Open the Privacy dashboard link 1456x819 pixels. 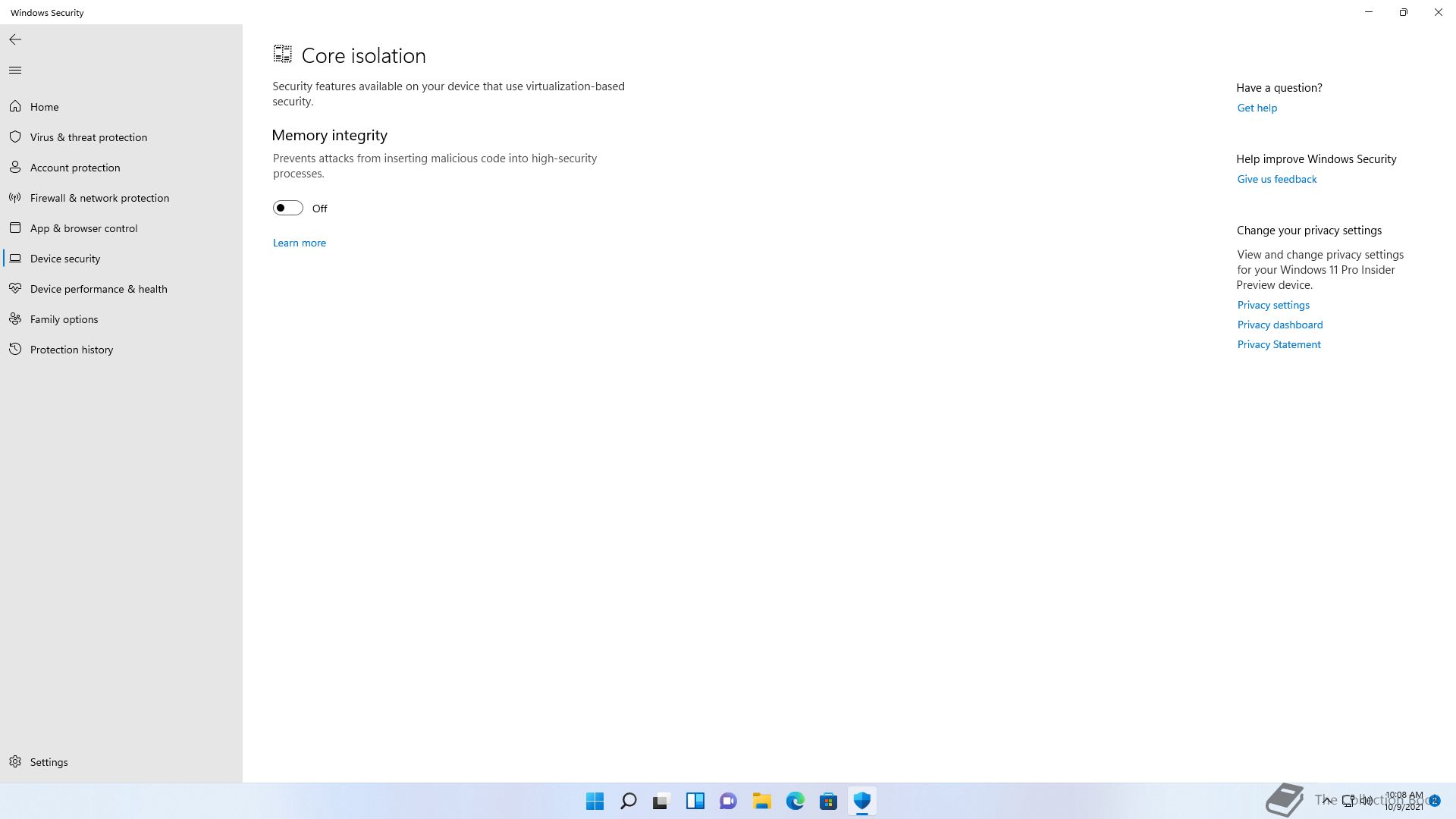point(1279,325)
